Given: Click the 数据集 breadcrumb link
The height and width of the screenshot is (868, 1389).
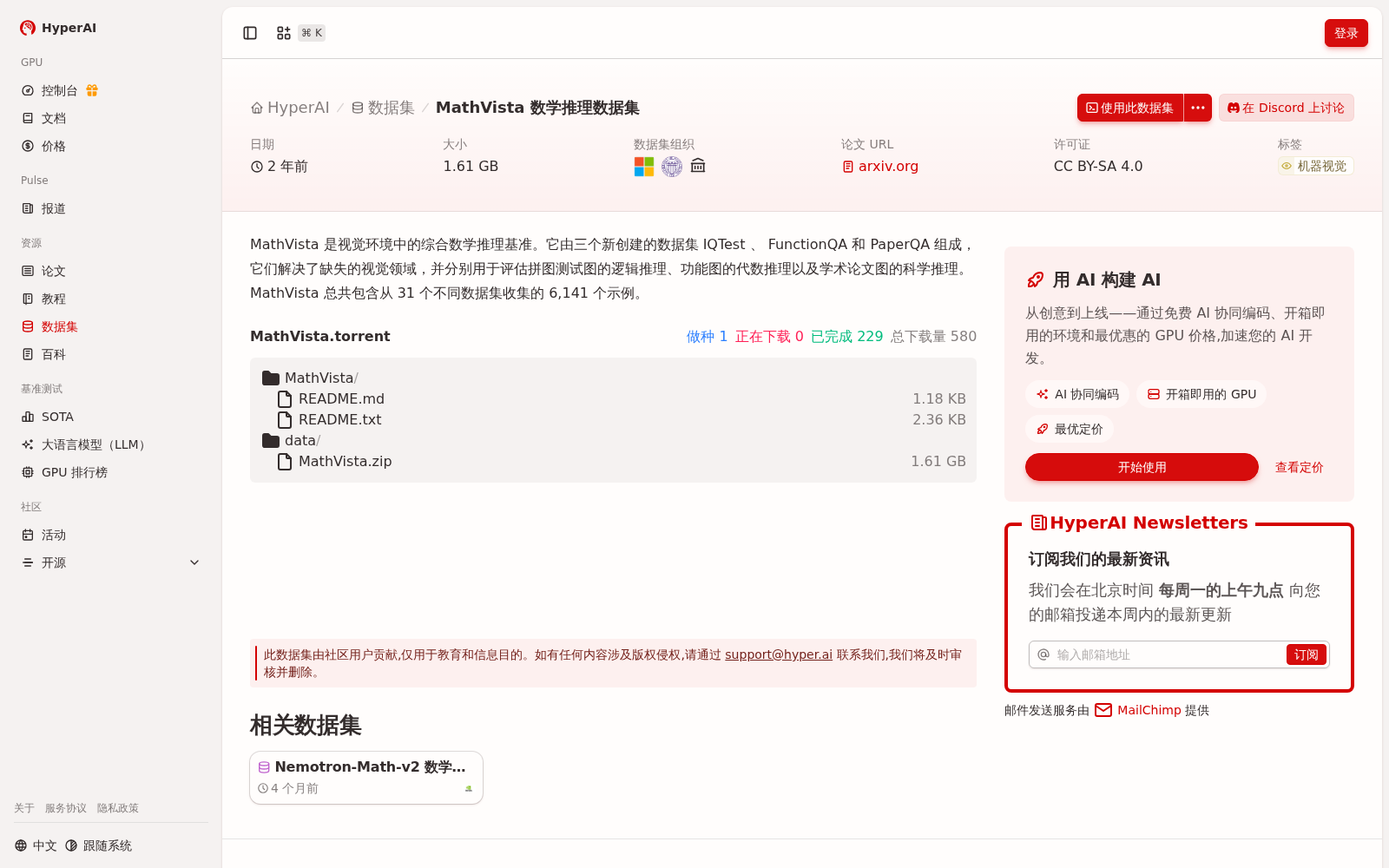Looking at the screenshot, I should [x=383, y=108].
